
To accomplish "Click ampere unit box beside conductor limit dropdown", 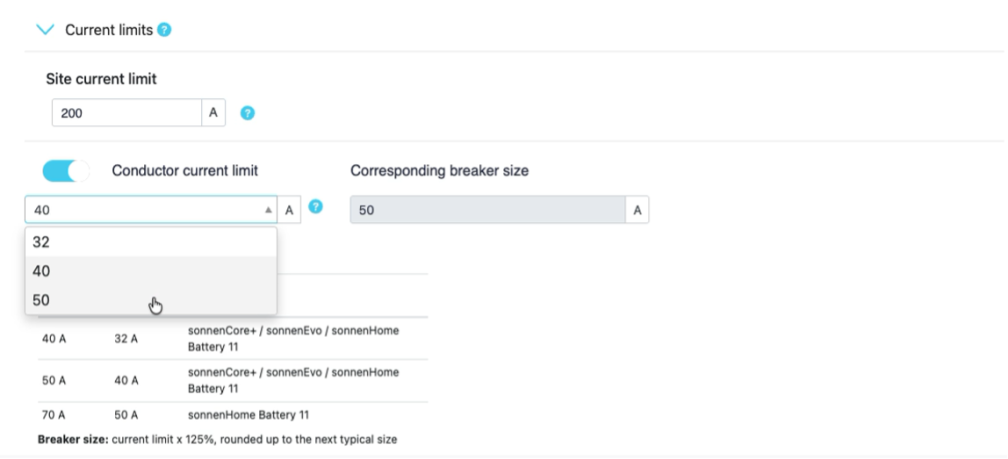I will pos(289,210).
